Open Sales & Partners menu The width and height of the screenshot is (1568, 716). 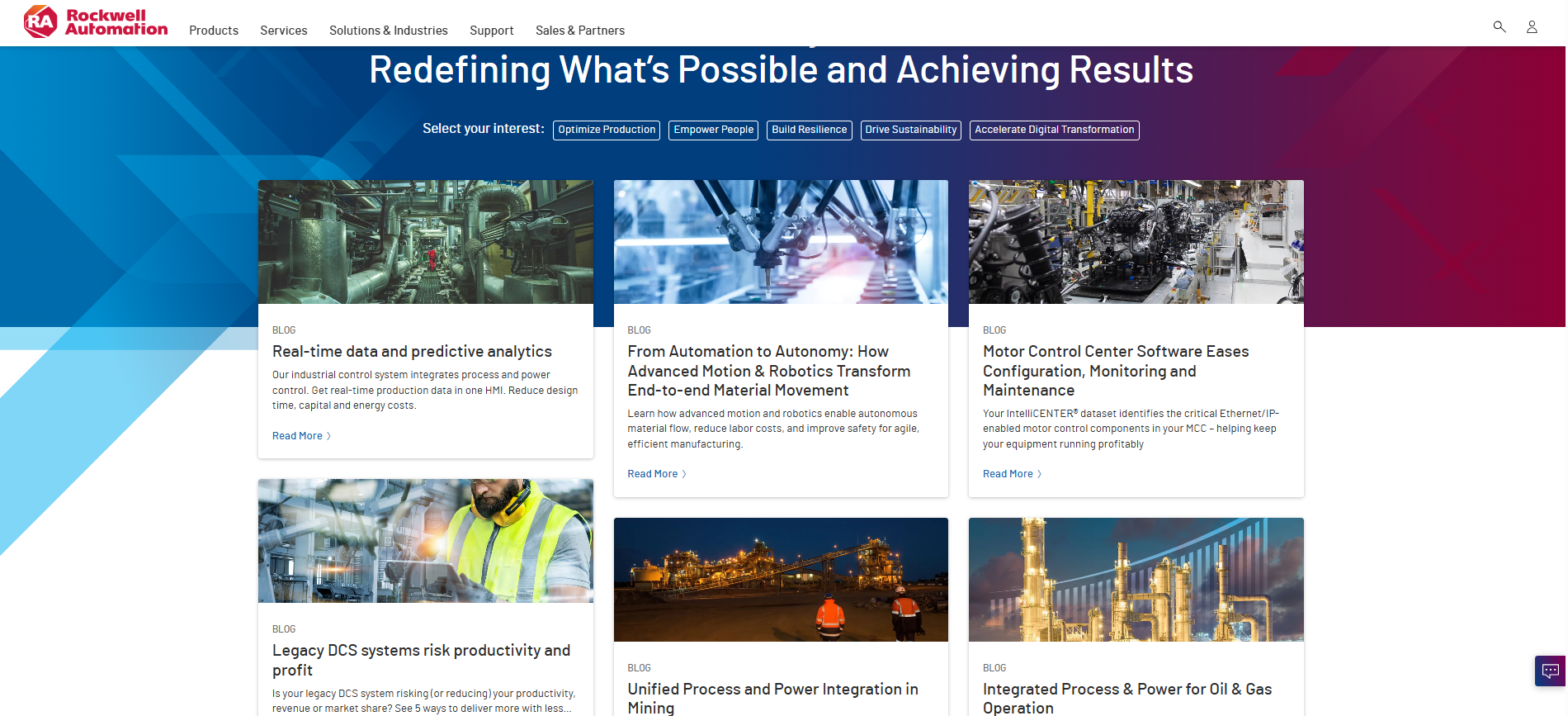coord(580,31)
